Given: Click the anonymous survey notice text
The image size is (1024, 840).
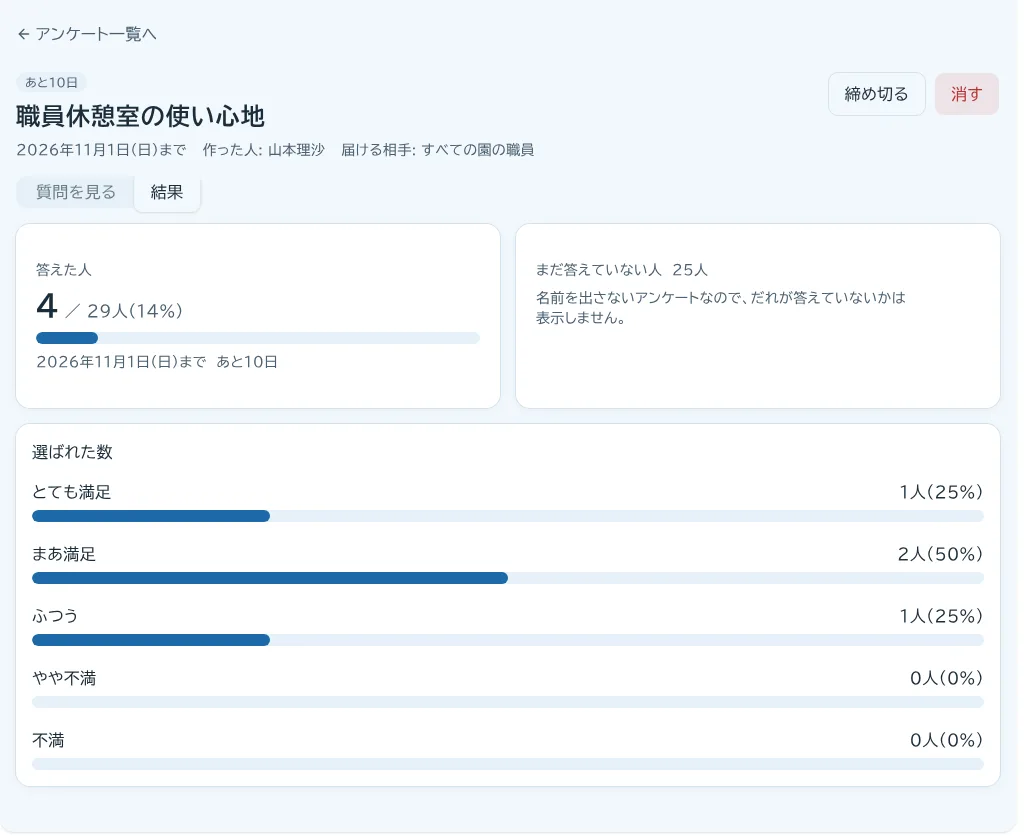Looking at the screenshot, I should pos(721,308).
